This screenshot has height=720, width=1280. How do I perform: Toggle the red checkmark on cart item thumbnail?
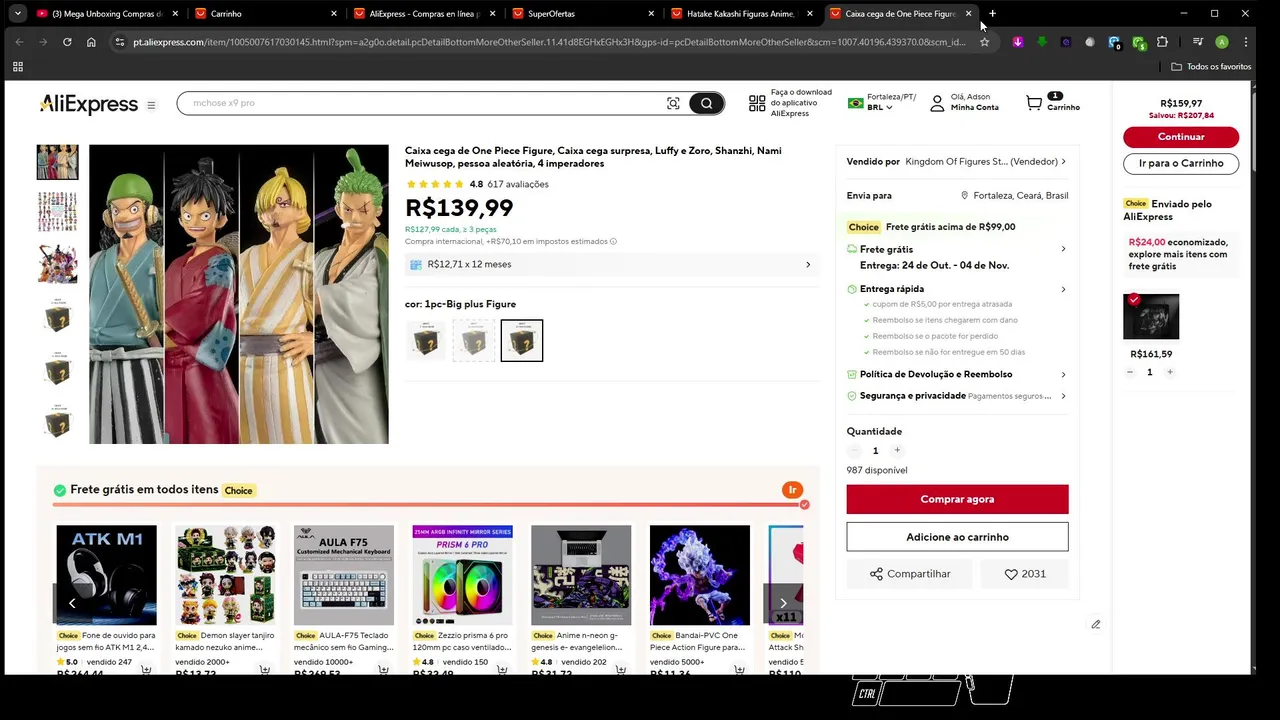pos(1133,300)
